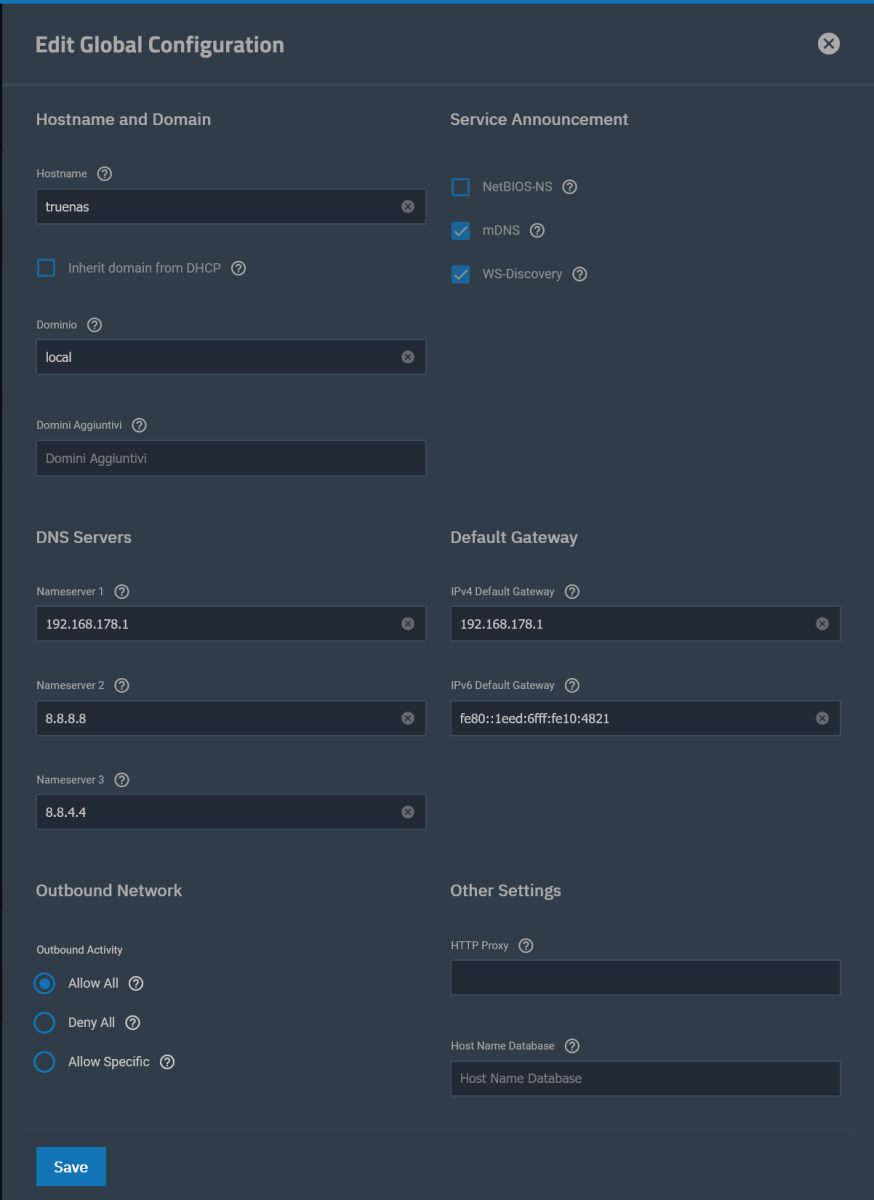Clear the truenas hostname value
874x1200 pixels.
point(408,206)
